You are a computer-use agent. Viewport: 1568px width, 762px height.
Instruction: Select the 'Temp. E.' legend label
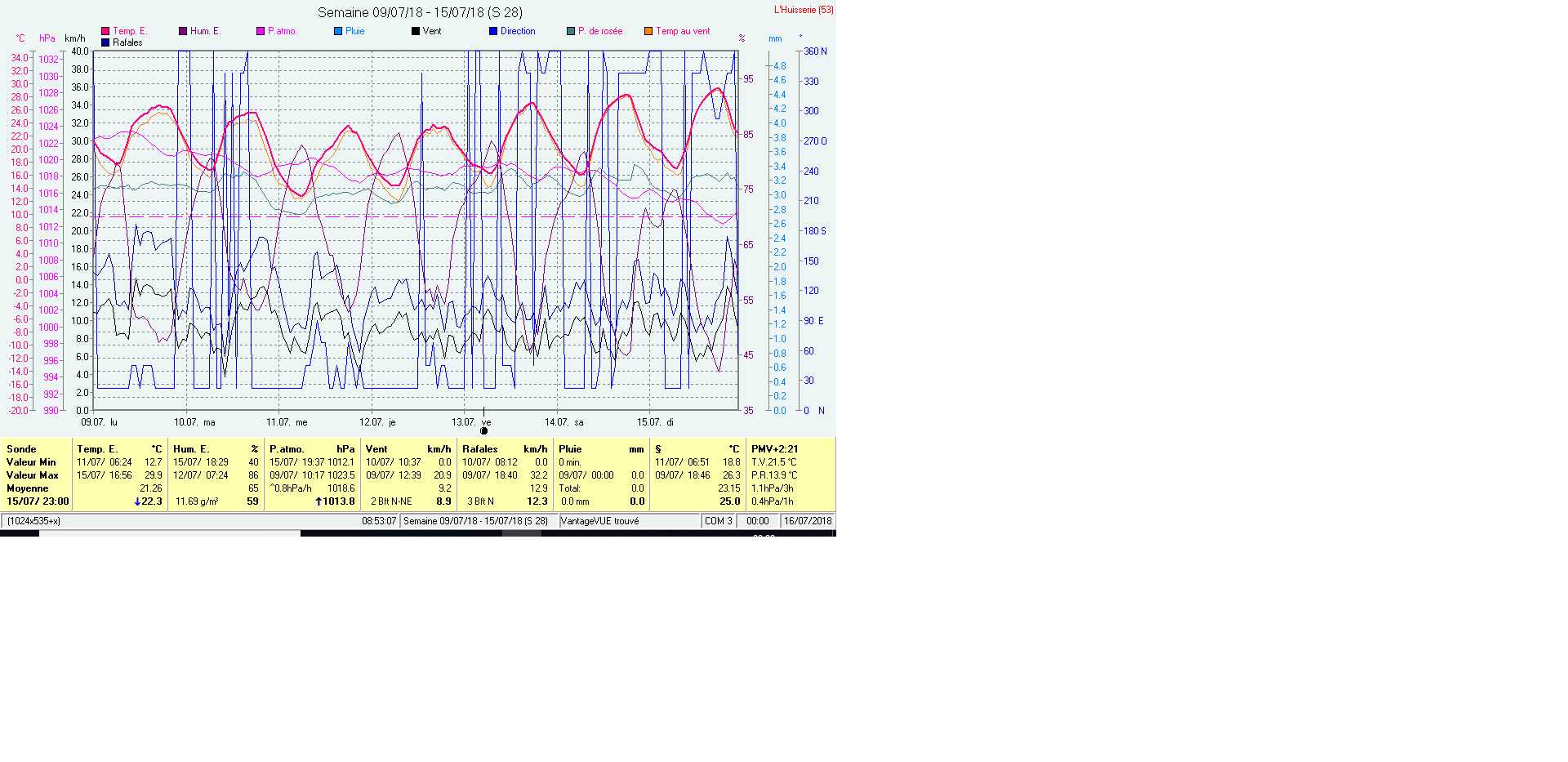[130, 31]
